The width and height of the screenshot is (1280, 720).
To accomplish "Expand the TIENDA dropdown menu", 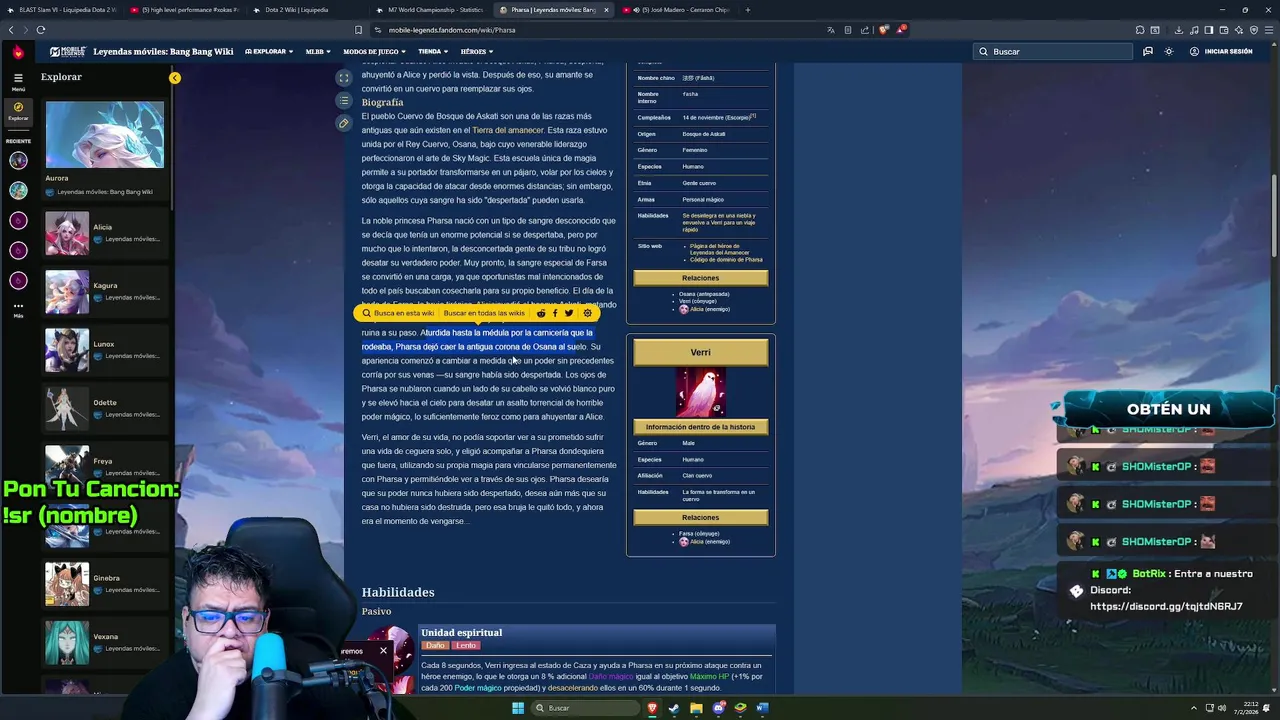I will point(432,51).
